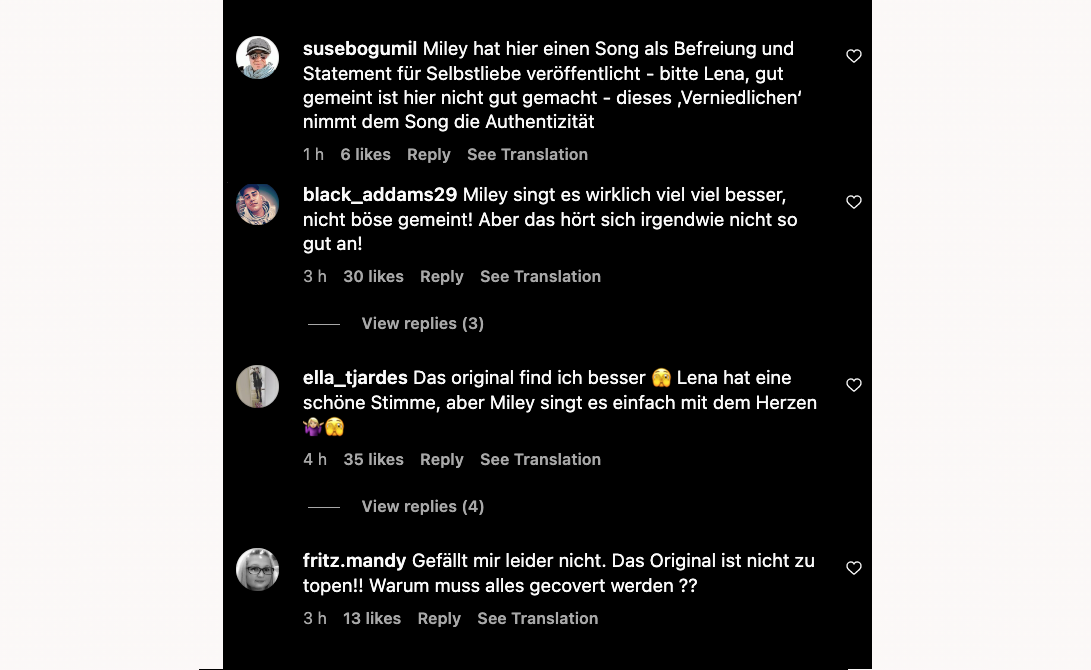Open susebogumil's profile picture
This screenshot has width=1091, height=670.
click(257, 57)
